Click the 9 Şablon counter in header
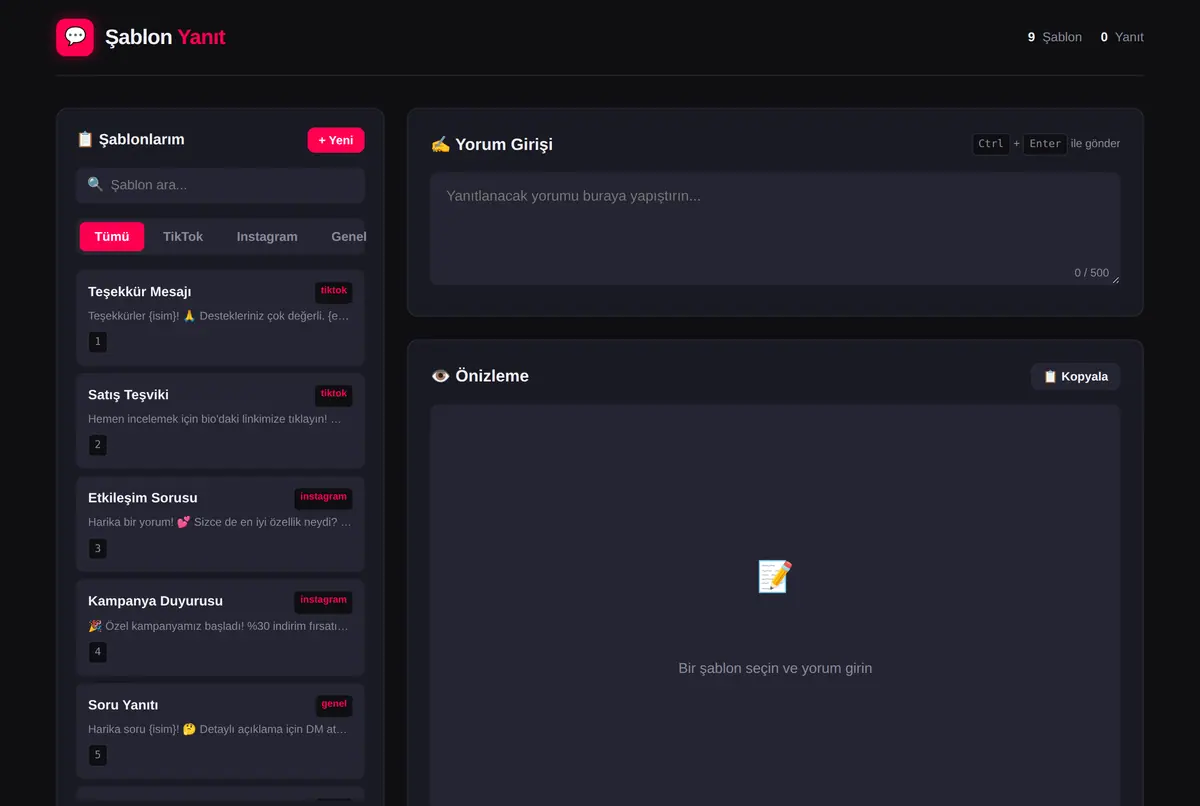The height and width of the screenshot is (806, 1200). [1054, 37]
